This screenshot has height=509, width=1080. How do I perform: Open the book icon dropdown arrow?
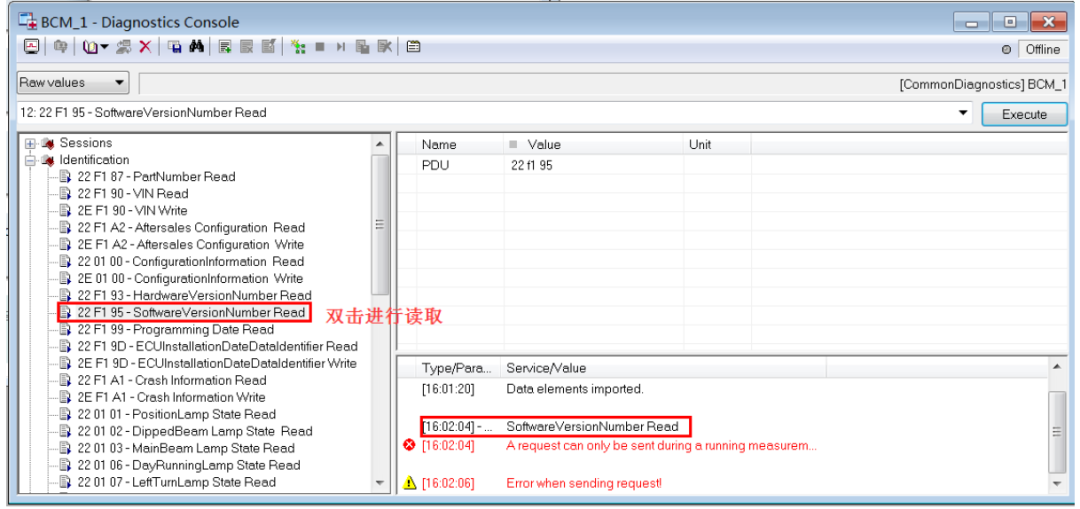[104, 47]
